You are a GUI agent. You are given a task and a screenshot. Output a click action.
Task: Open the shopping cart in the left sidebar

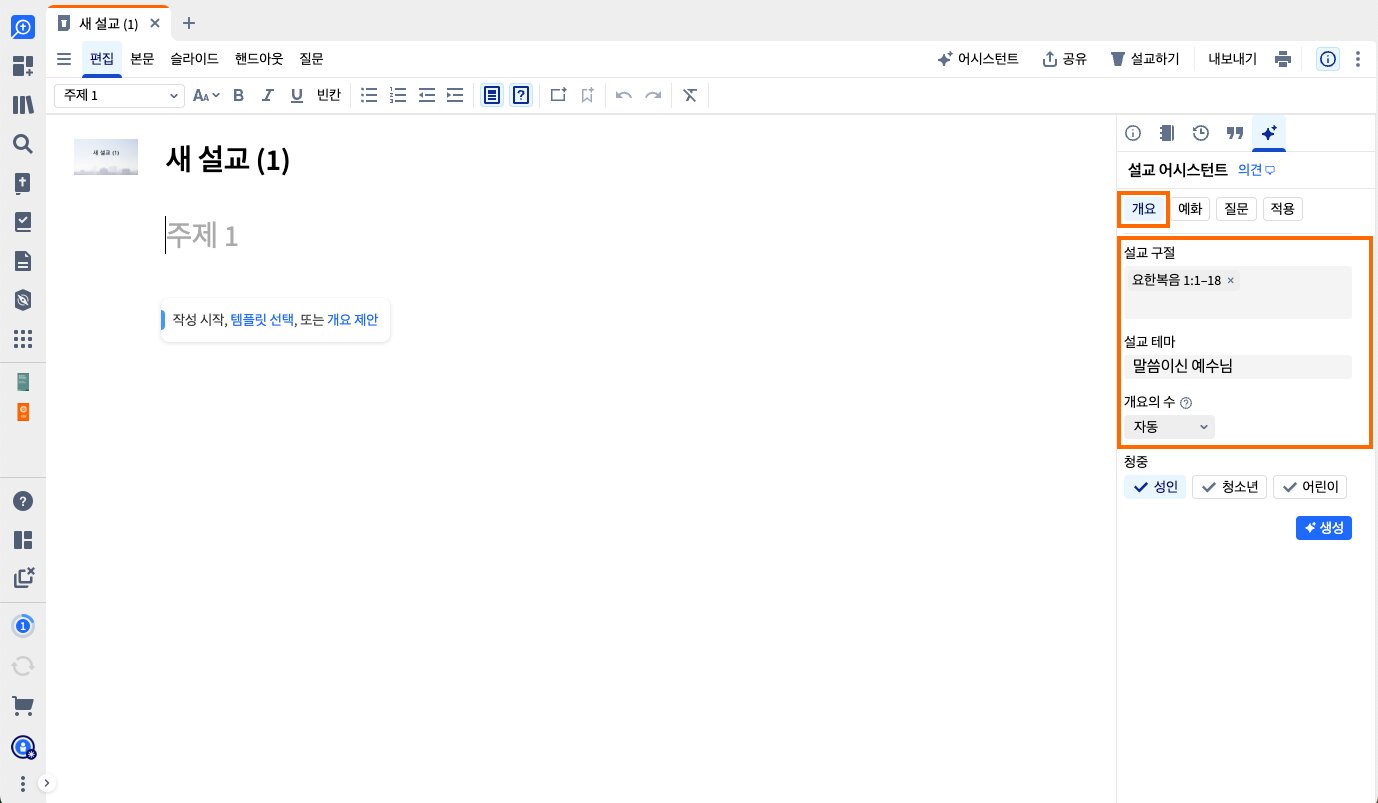pyautogui.click(x=23, y=706)
